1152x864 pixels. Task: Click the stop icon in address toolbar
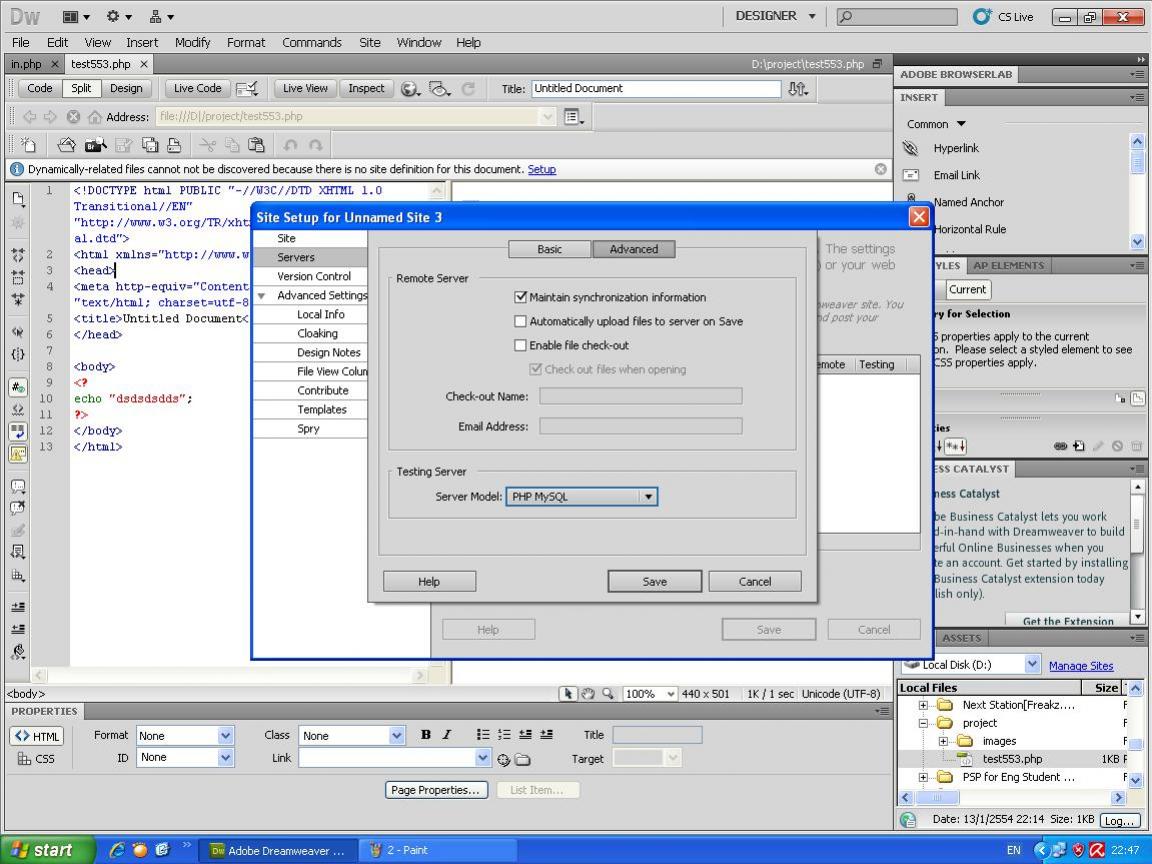pos(73,117)
